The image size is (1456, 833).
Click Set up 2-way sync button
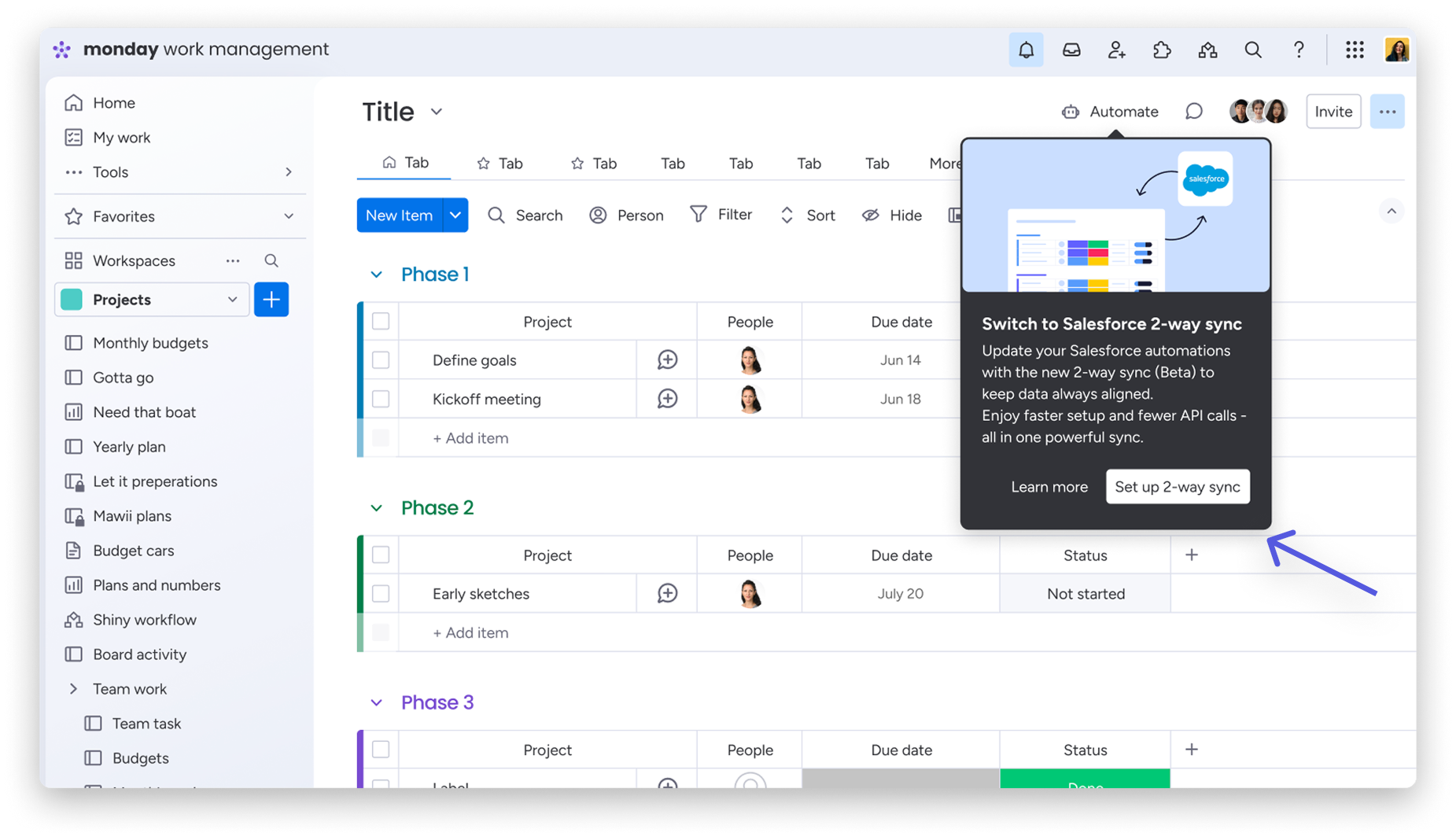click(1177, 487)
